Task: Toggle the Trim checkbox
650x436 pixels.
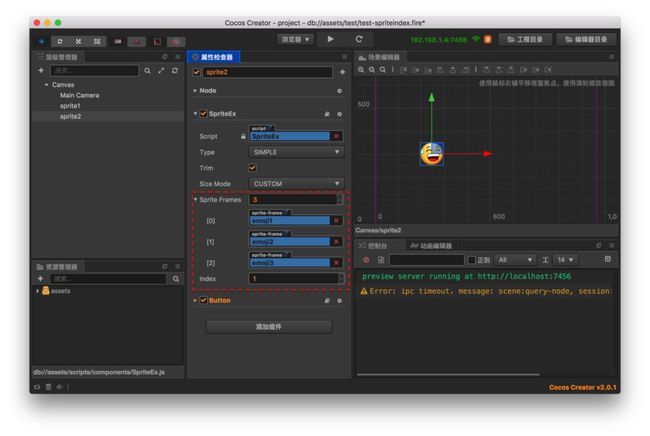Action: pos(252,168)
